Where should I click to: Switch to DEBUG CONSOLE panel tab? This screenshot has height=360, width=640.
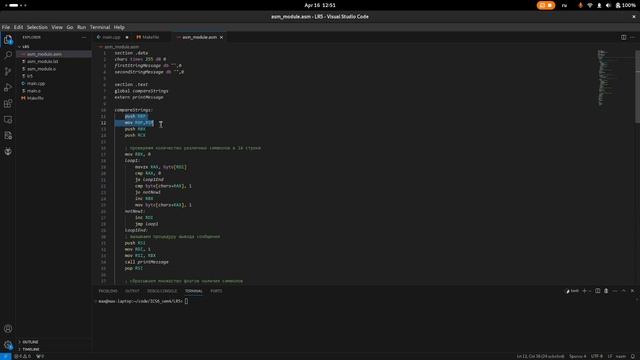(x=162, y=291)
